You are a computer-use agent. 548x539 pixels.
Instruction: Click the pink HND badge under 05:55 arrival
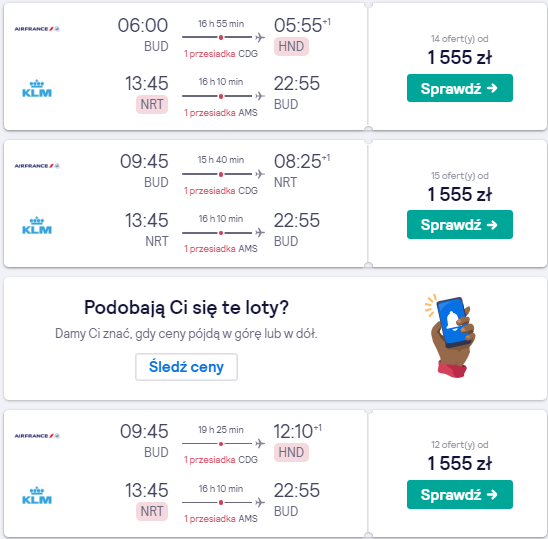coord(291,46)
